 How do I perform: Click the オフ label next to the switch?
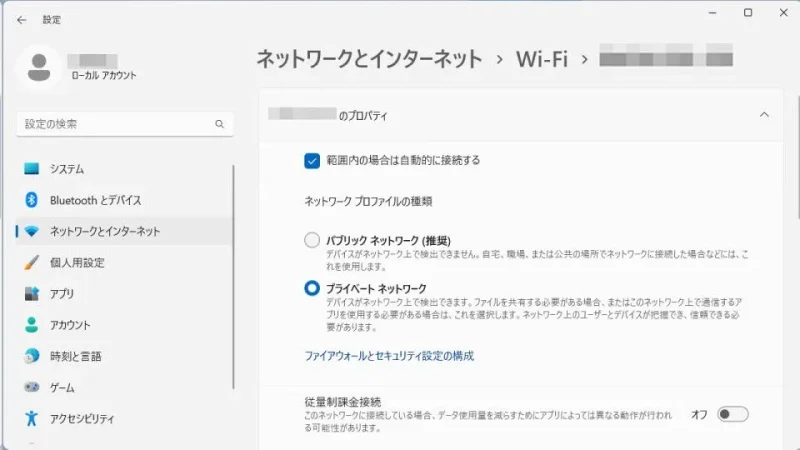699,415
